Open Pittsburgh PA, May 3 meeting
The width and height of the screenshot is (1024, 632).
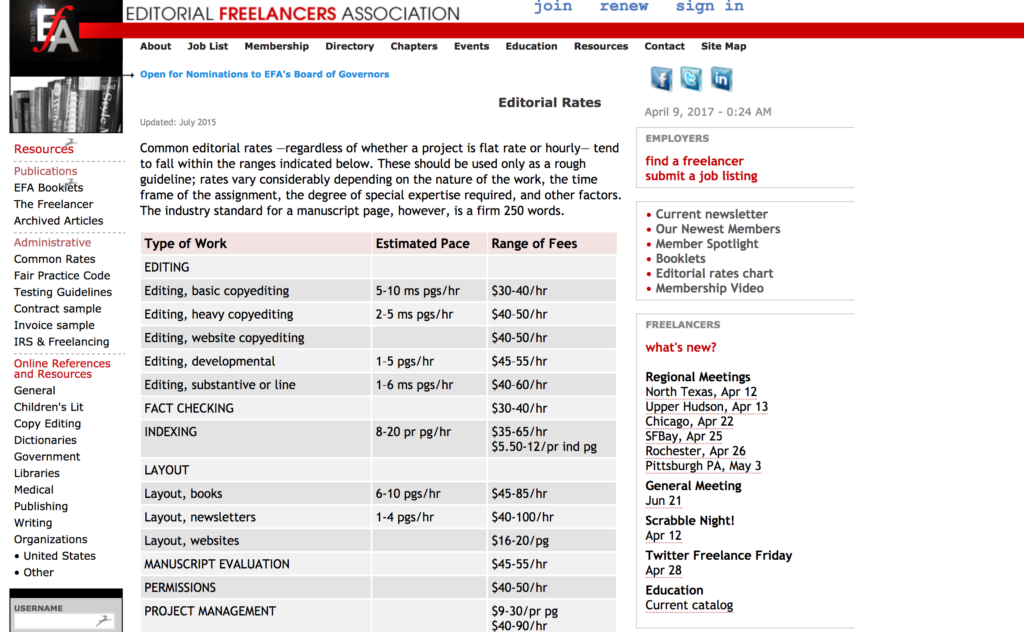point(703,466)
